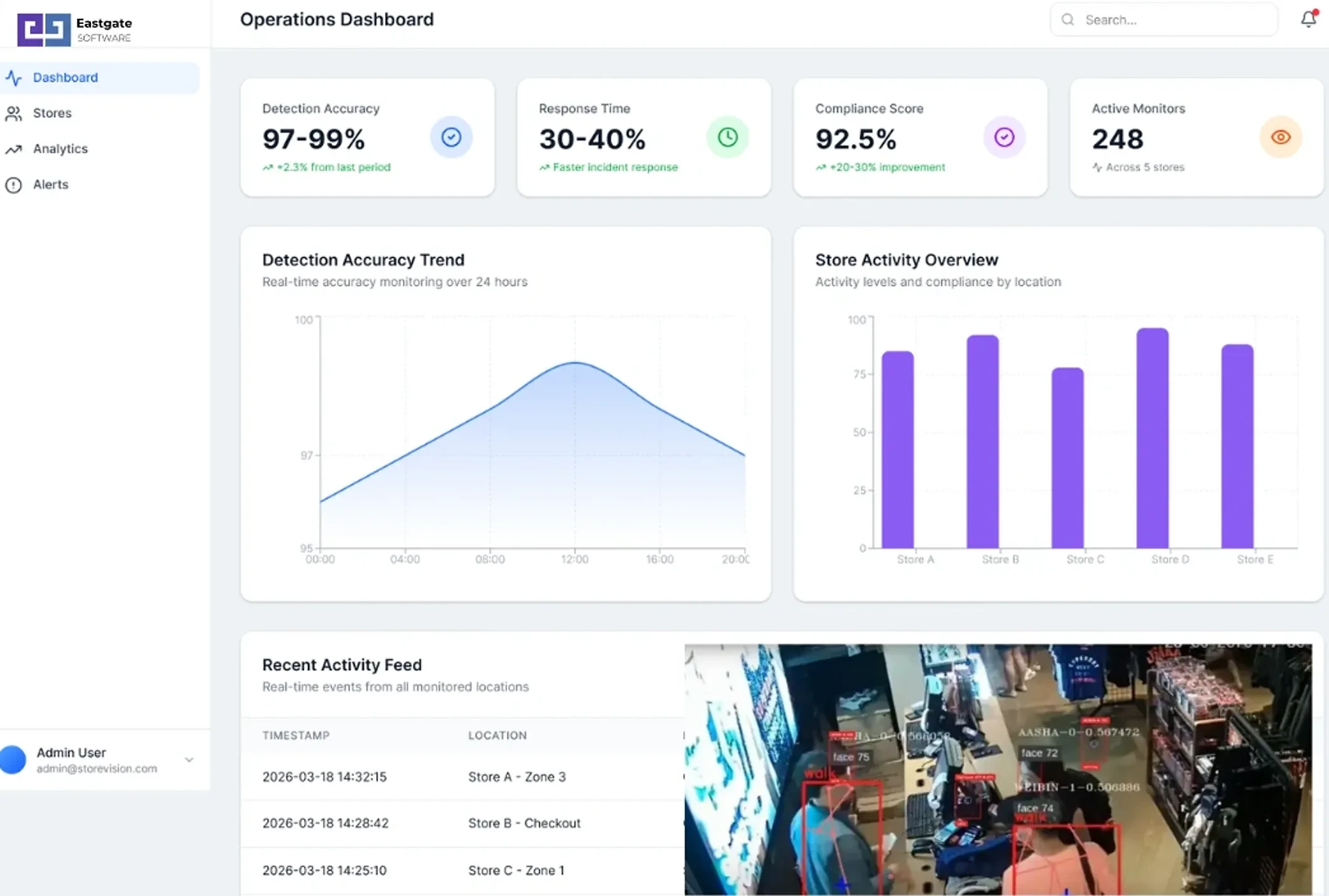The image size is (1329, 896).
Task: Click the Store B - Checkout location
Action: click(x=525, y=823)
